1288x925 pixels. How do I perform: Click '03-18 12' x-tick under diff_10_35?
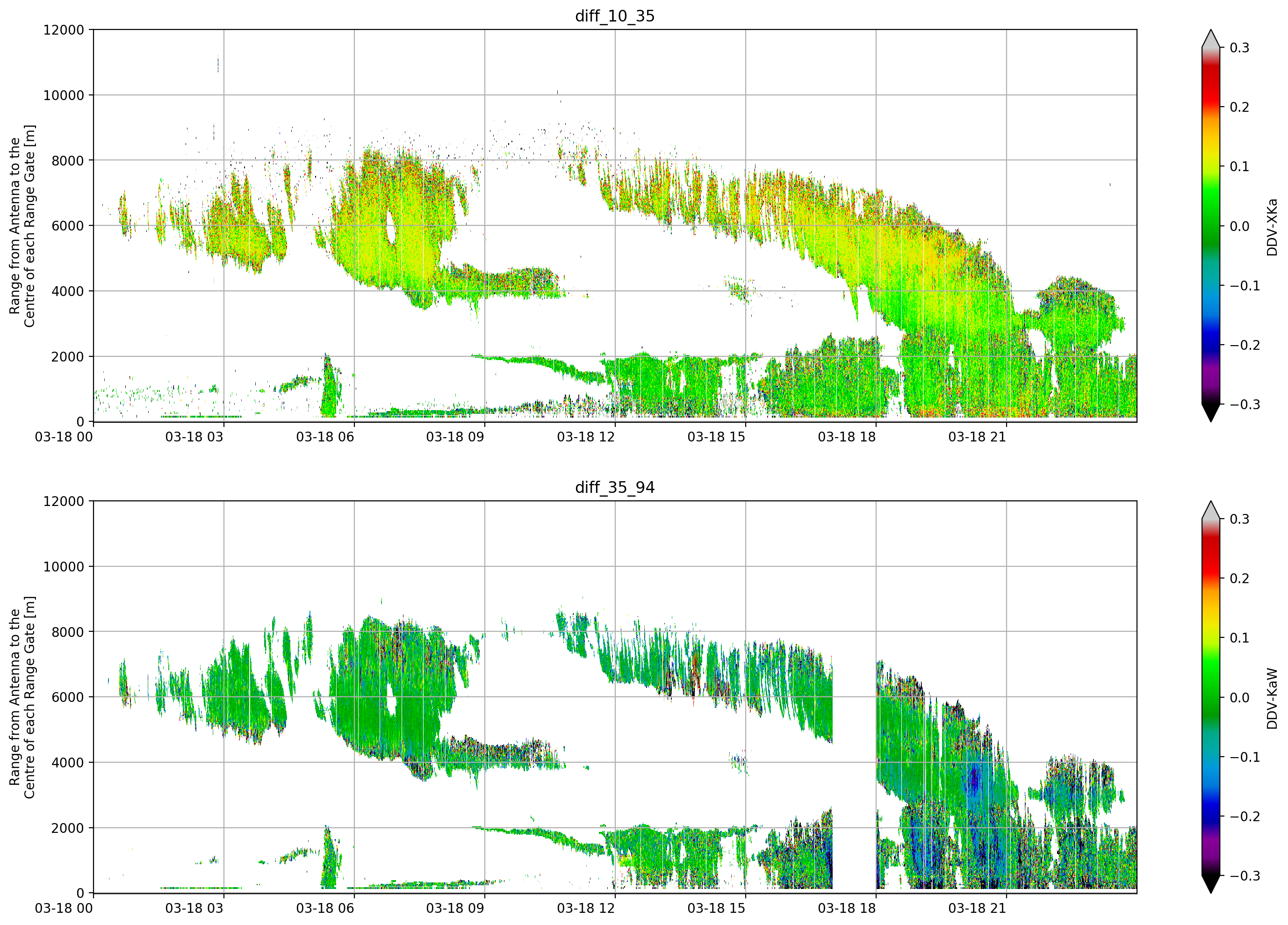coord(585,437)
